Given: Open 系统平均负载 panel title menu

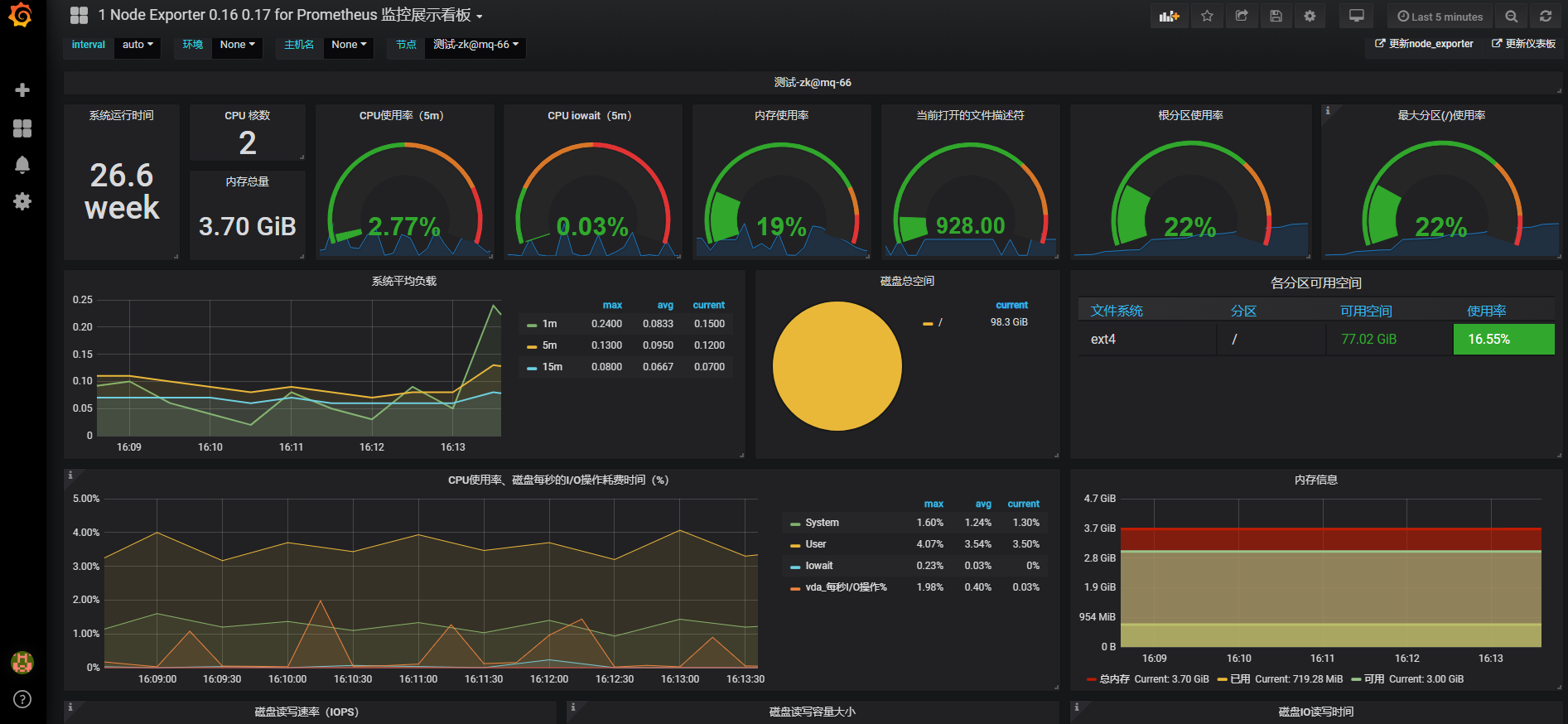Looking at the screenshot, I should (x=404, y=282).
